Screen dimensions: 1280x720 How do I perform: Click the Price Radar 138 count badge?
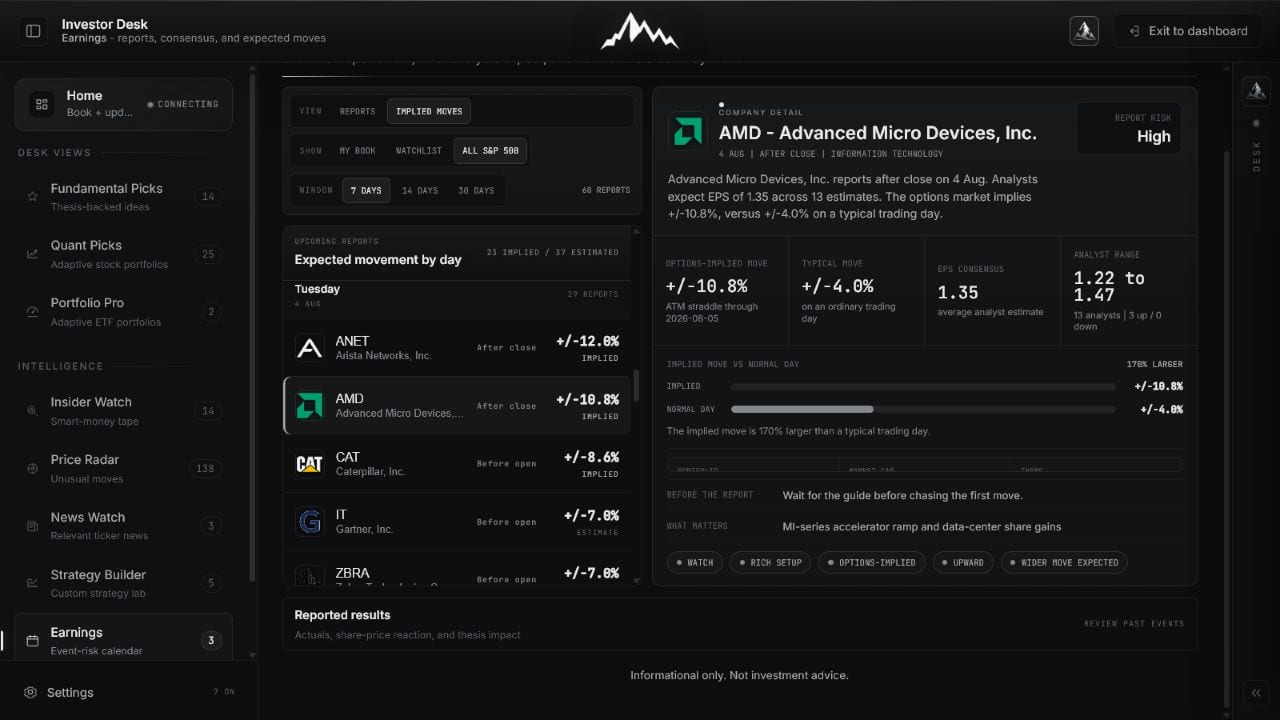pyautogui.click(x=206, y=468)
